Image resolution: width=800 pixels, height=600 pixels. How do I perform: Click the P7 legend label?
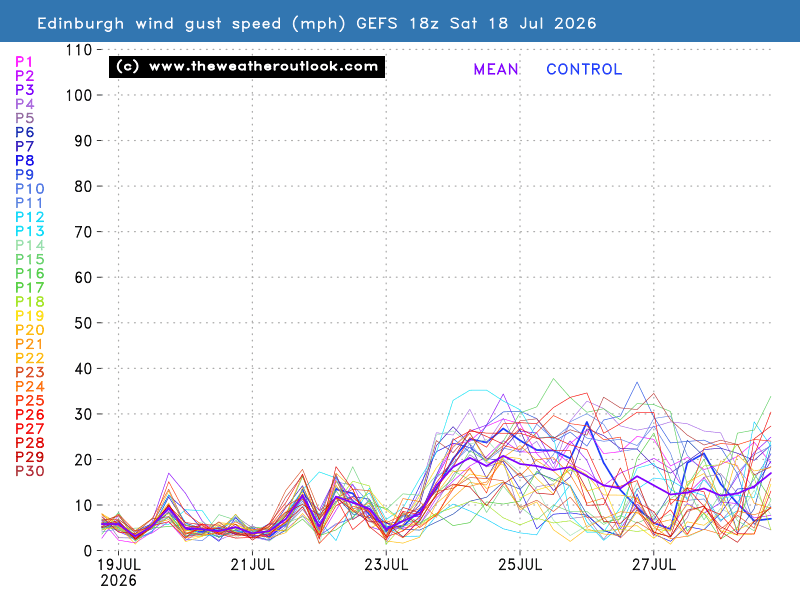24,146
